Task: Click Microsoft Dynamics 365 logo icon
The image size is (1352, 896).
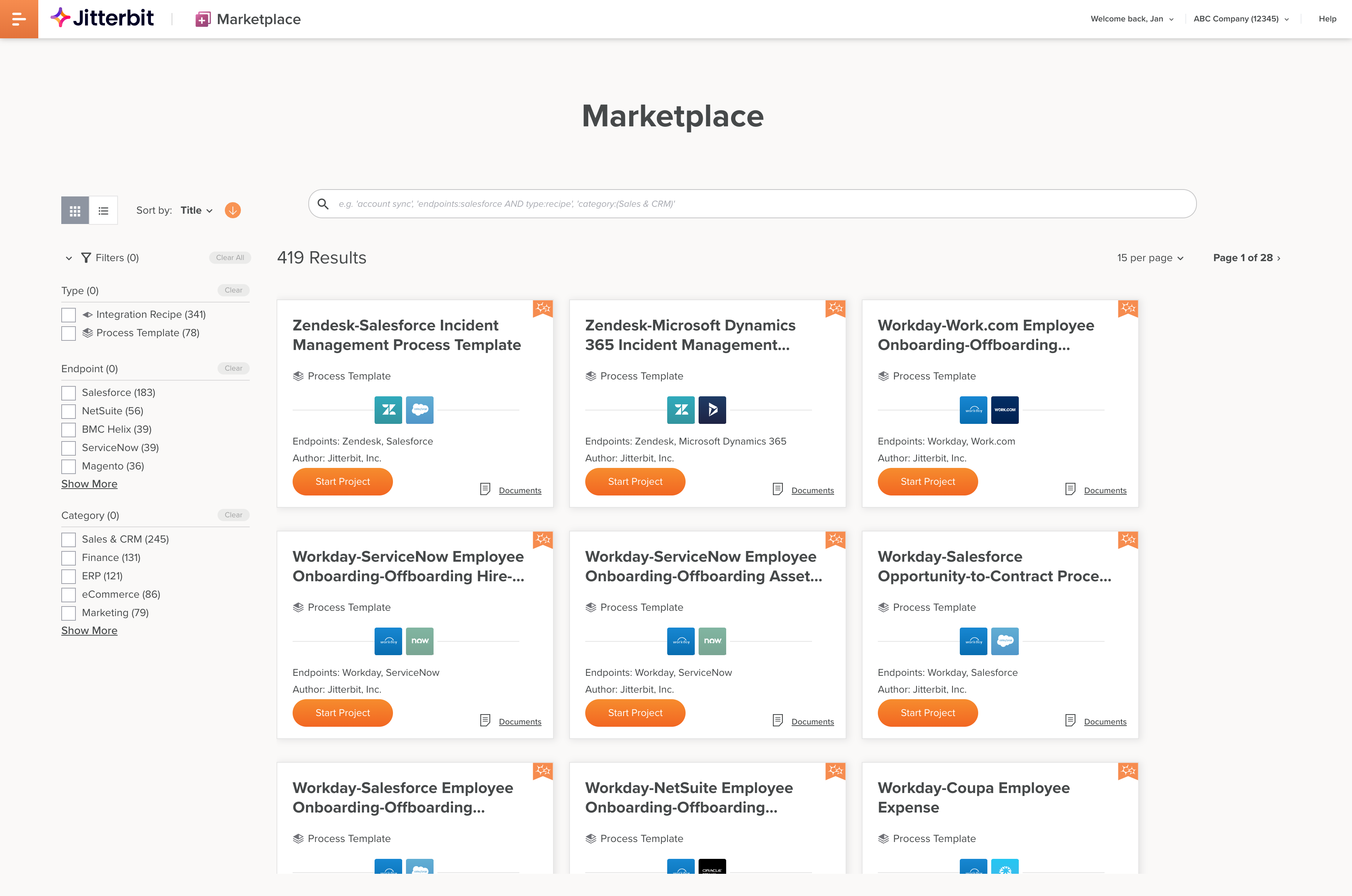Action: click(712, 410)
